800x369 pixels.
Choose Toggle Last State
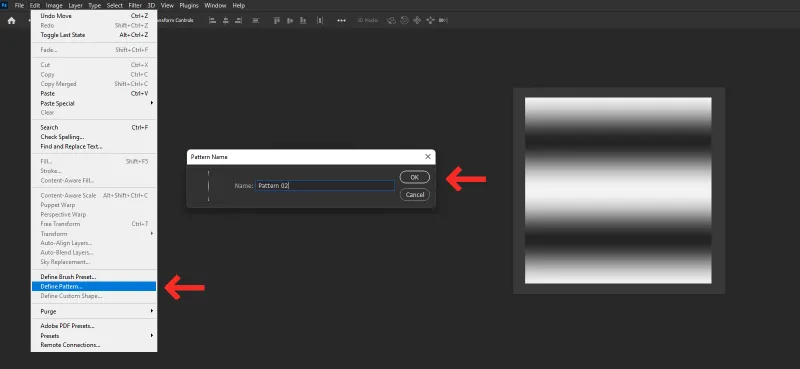click(x=94, y=35)
